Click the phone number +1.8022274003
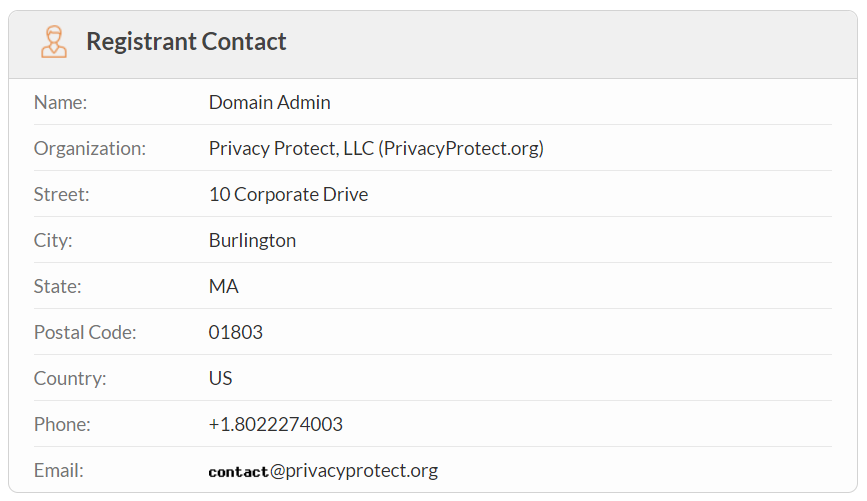The width and height of the screenshot is (867, 501). [x=275, y=425]
